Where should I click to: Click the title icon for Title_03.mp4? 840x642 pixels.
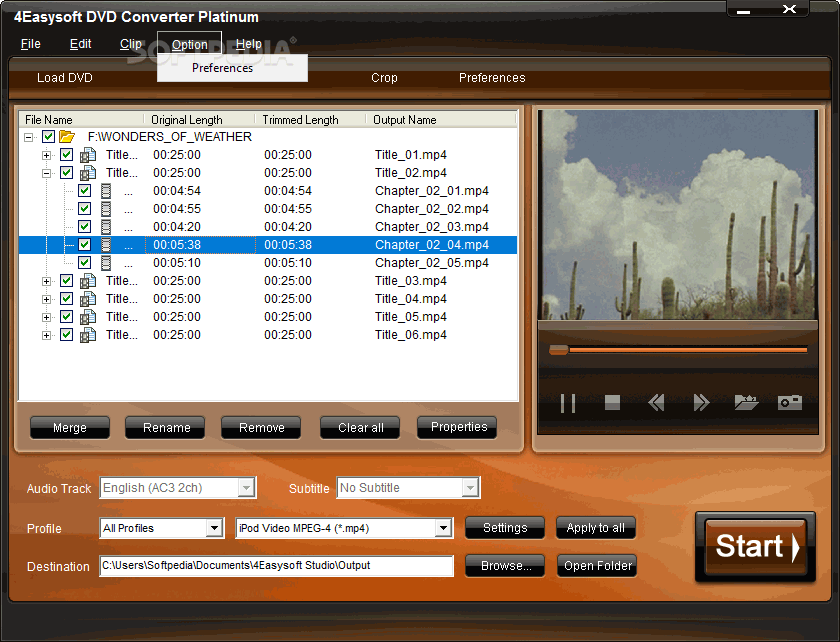(x=88, y=281)
